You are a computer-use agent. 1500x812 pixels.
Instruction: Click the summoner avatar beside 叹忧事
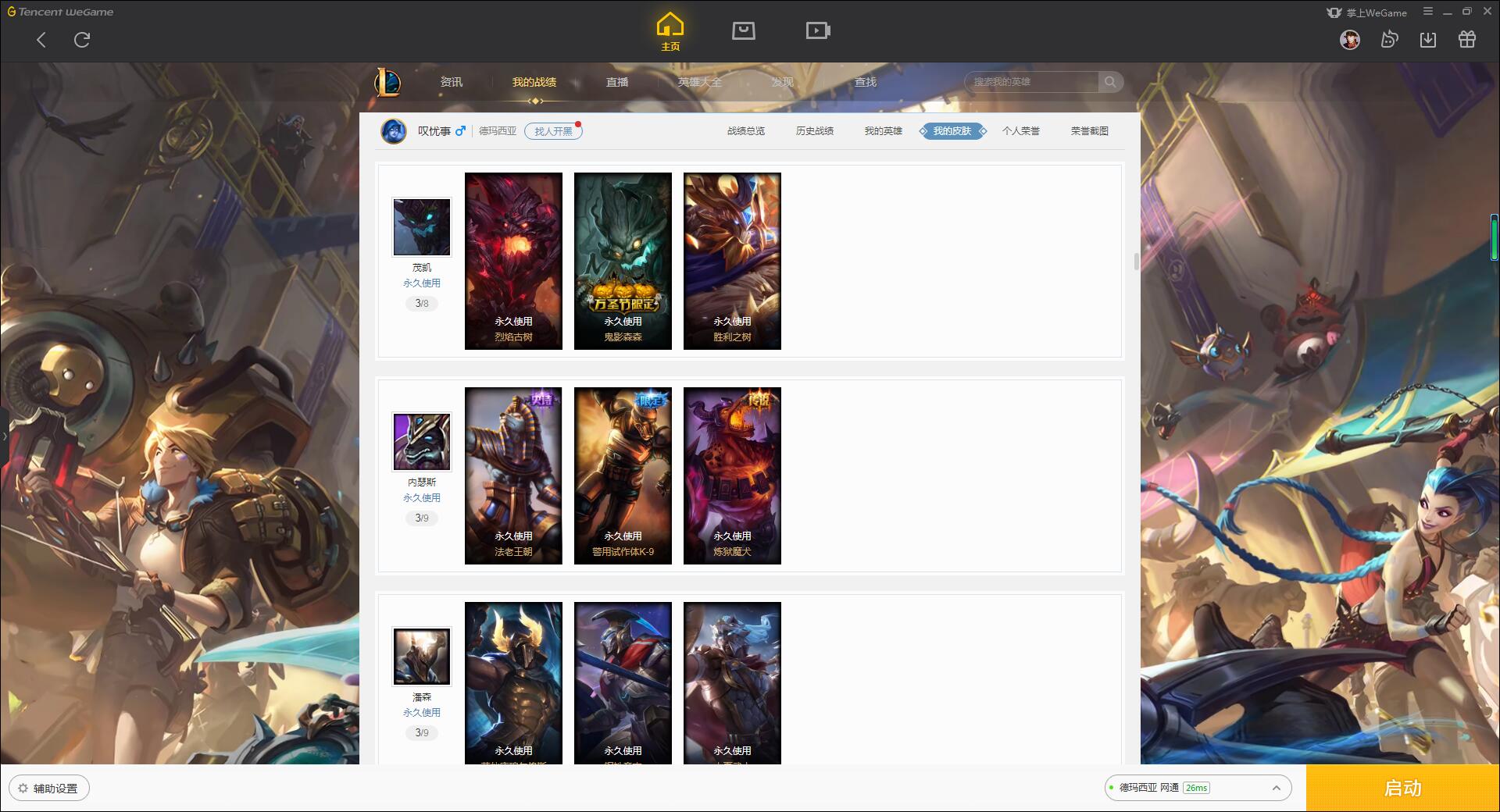pos(394,131)
